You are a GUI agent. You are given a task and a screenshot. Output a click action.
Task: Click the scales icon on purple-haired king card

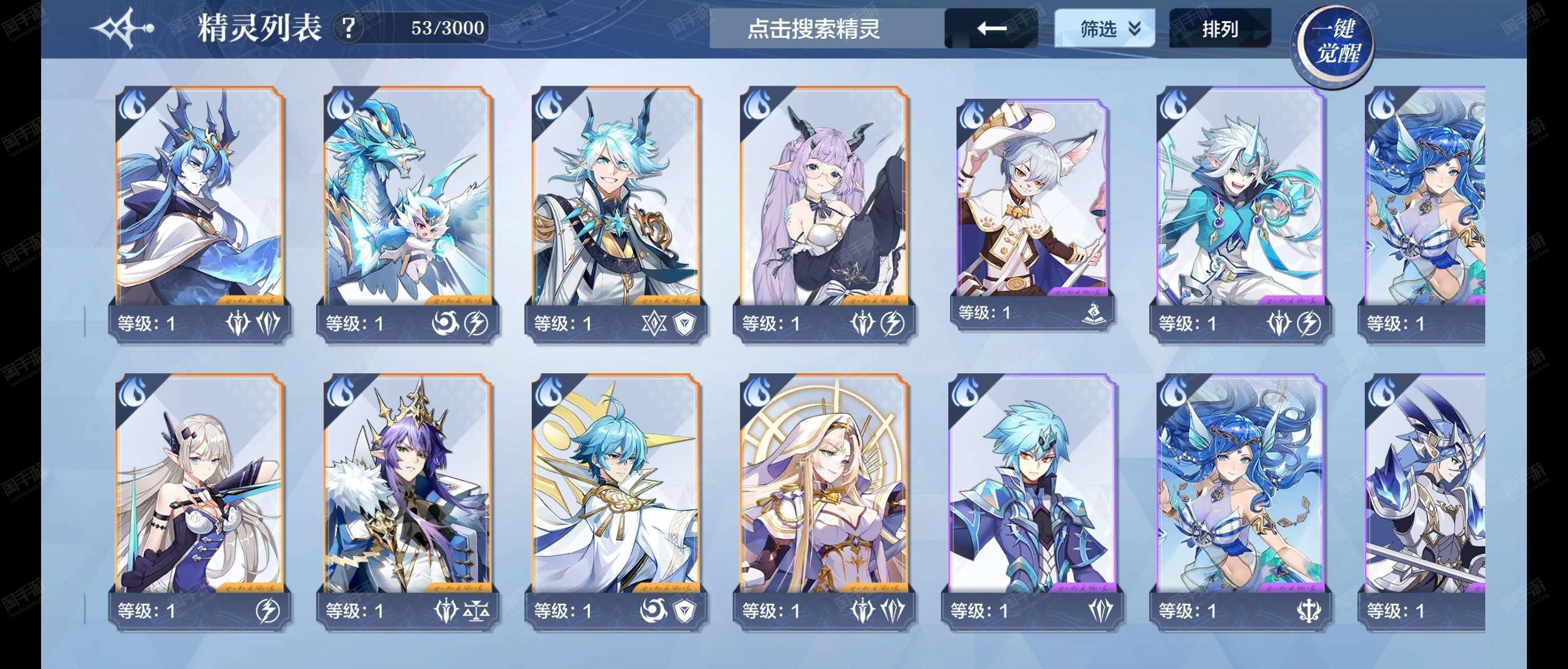click(x=476, y=611)
